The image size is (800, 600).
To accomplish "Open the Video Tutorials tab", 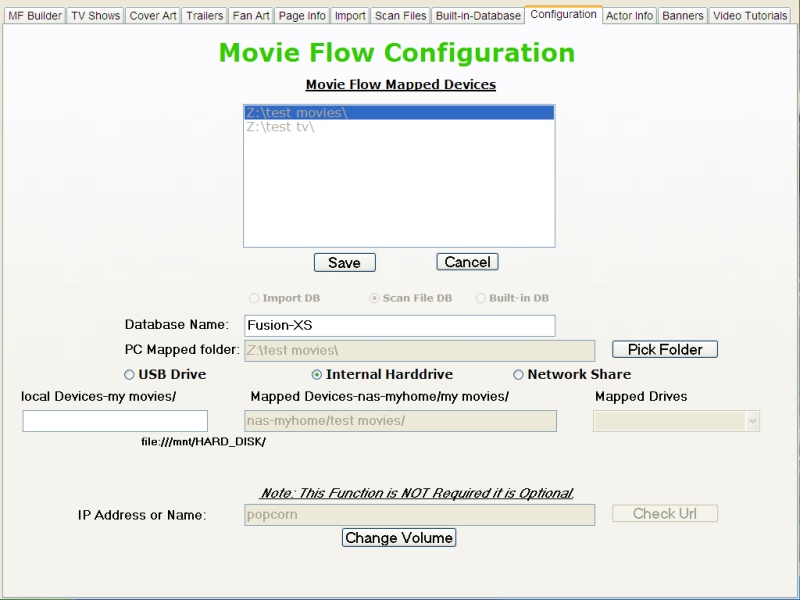I will 749,15.
